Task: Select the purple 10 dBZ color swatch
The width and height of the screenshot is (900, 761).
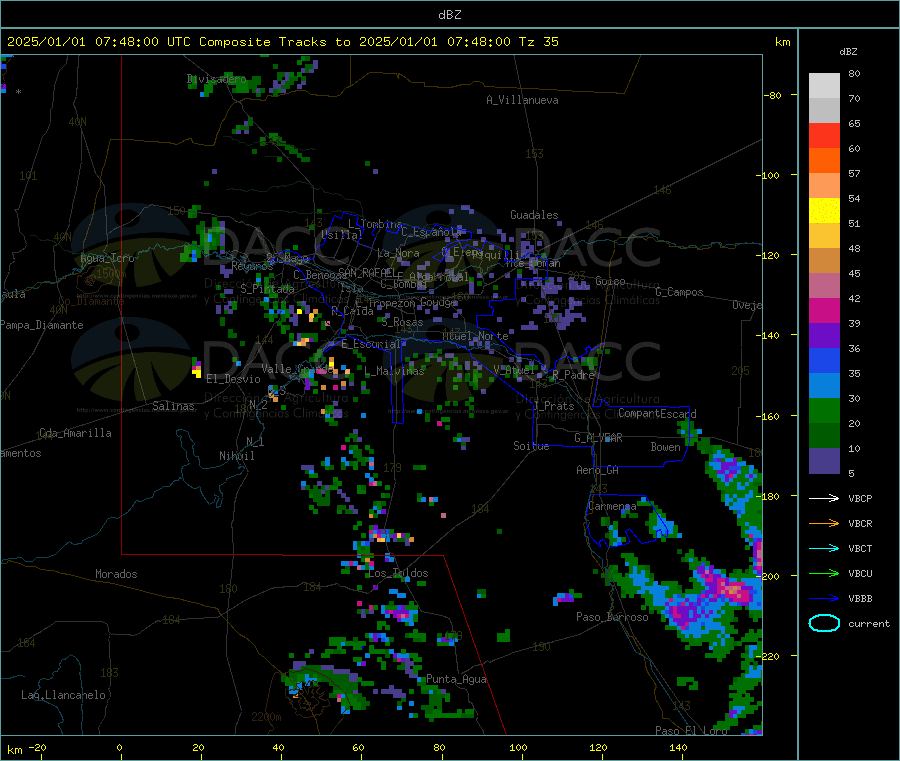Action: [x=824, y=460]
